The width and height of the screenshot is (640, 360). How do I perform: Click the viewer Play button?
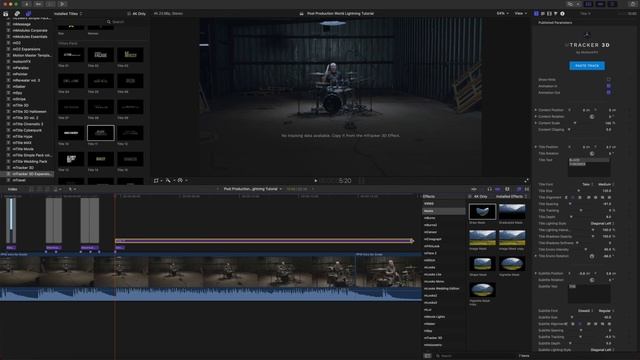[316, 180]
